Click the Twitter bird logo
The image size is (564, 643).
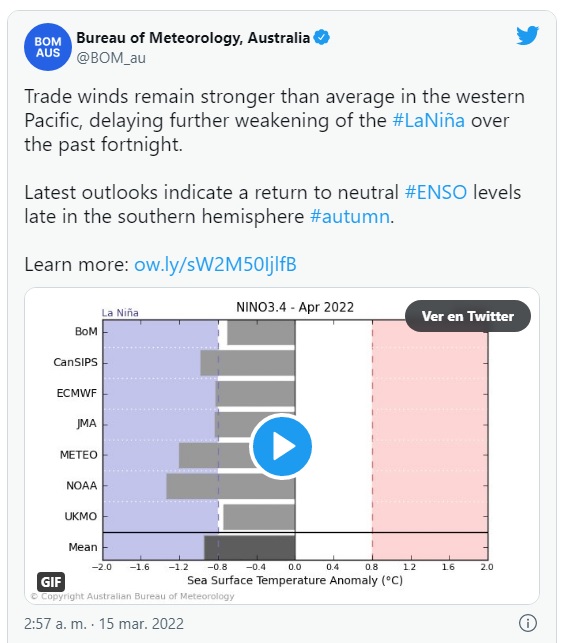click(527, 35)
